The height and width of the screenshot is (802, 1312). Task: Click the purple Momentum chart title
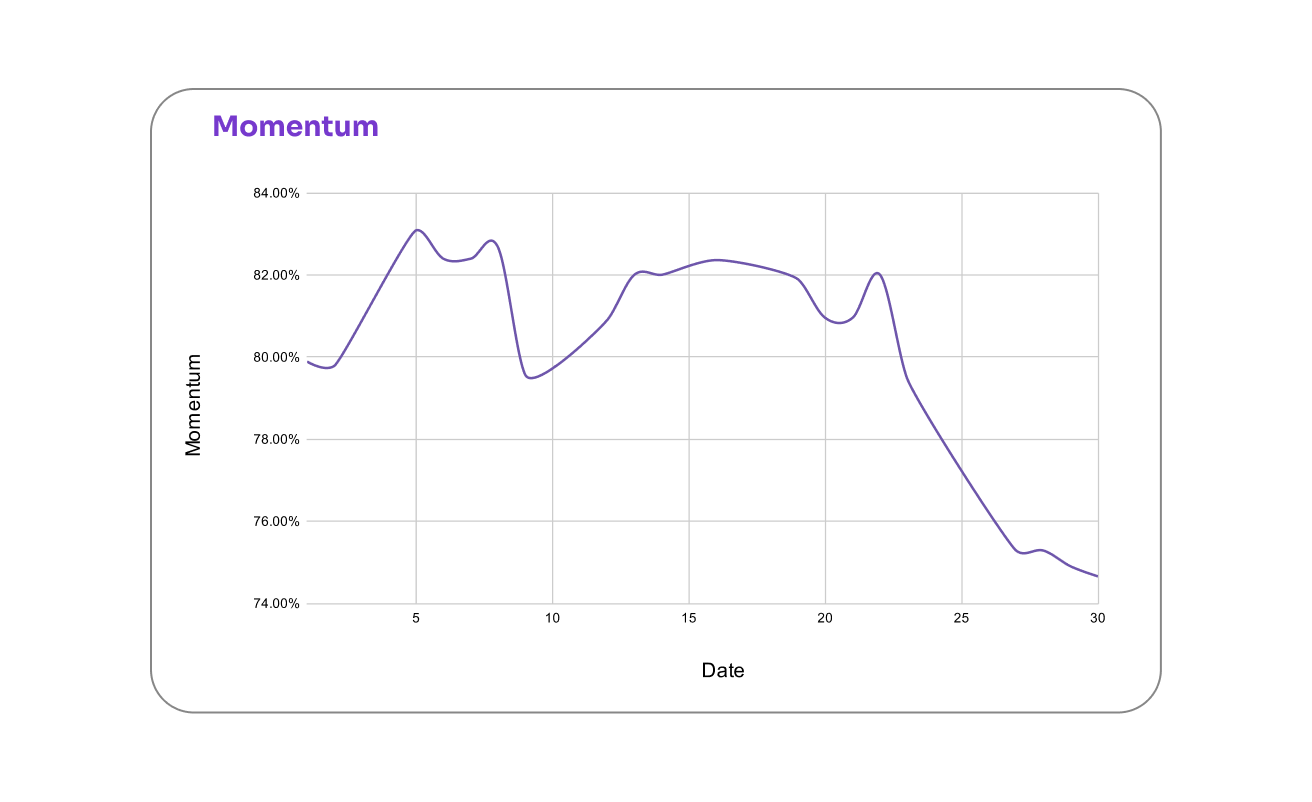pos(295,127)
